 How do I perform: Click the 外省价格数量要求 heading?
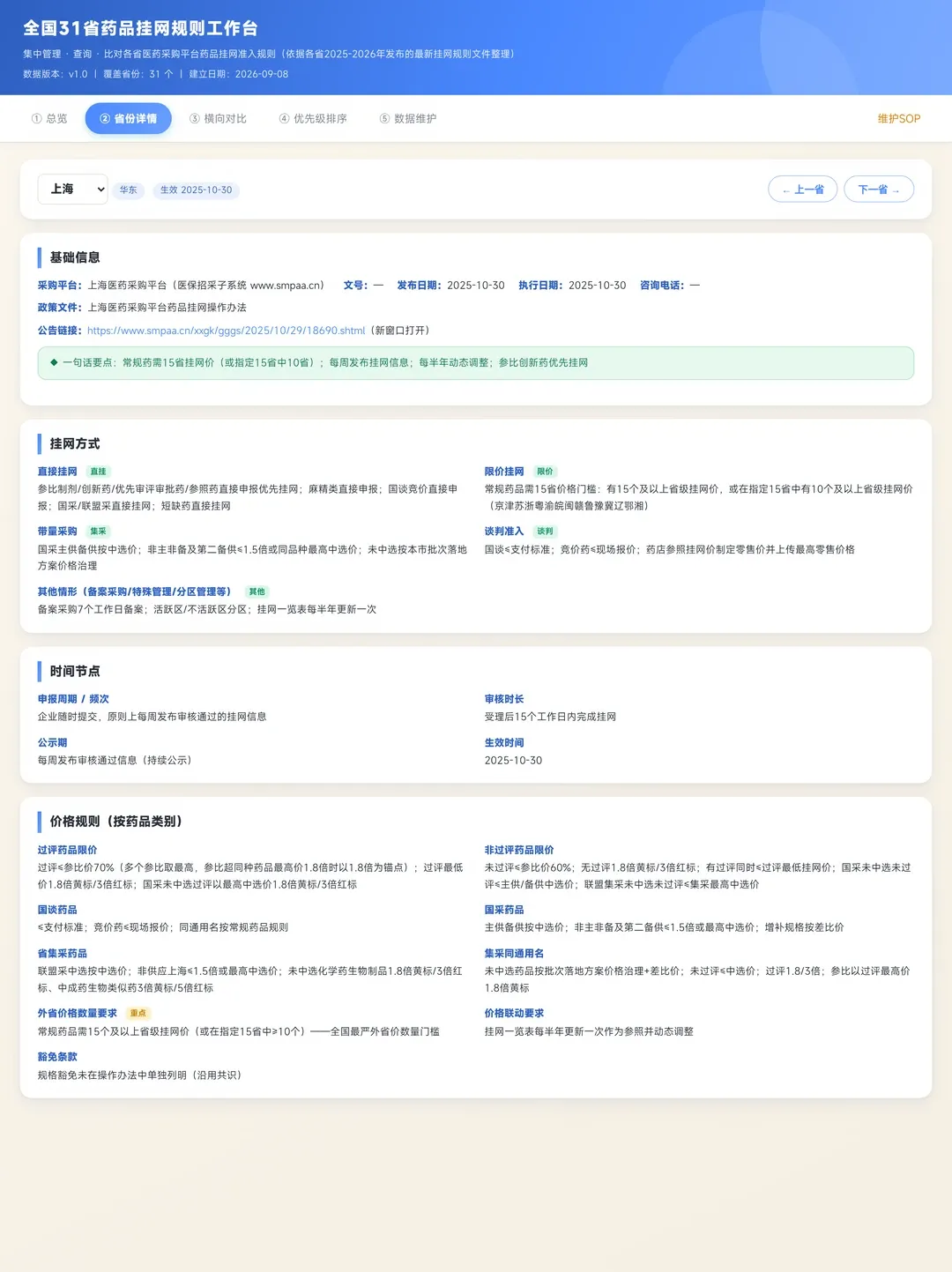click(x=78, y=1014)
